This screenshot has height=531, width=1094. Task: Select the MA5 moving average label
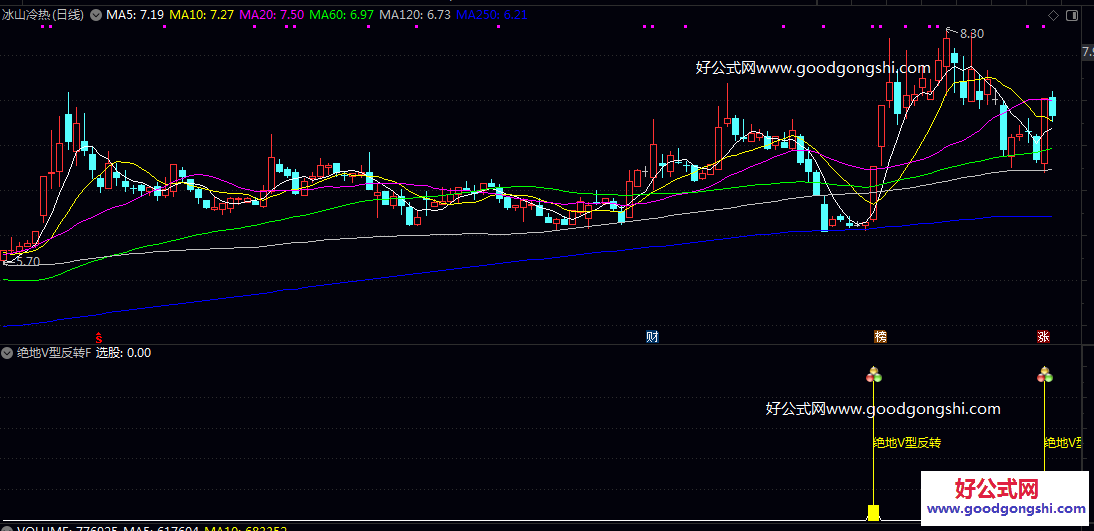tap(135, 15)
